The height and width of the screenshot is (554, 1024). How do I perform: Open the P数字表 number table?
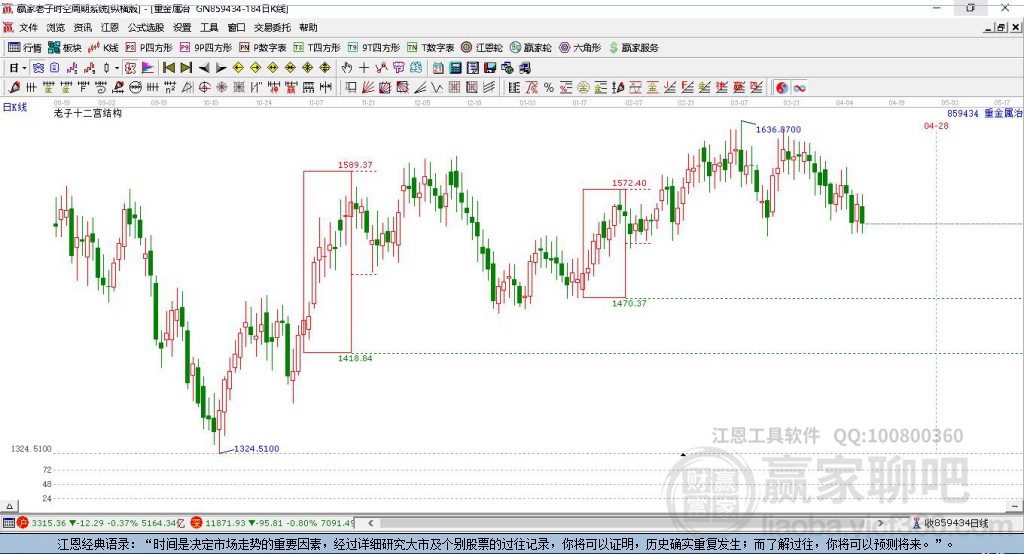click(263, 48)
